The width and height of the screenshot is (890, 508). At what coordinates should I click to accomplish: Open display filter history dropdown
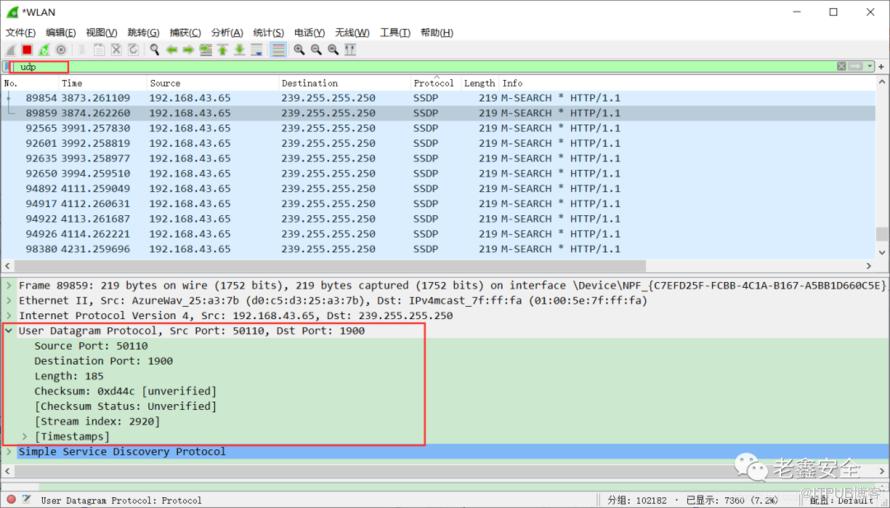(869, 66)
